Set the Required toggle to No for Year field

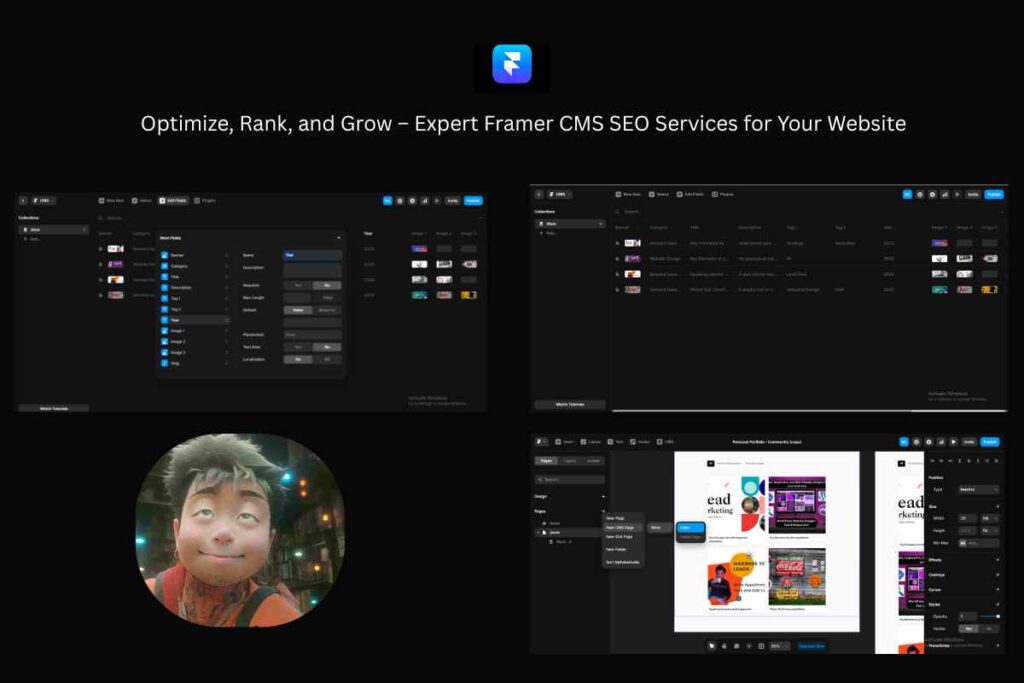point(327,285)
